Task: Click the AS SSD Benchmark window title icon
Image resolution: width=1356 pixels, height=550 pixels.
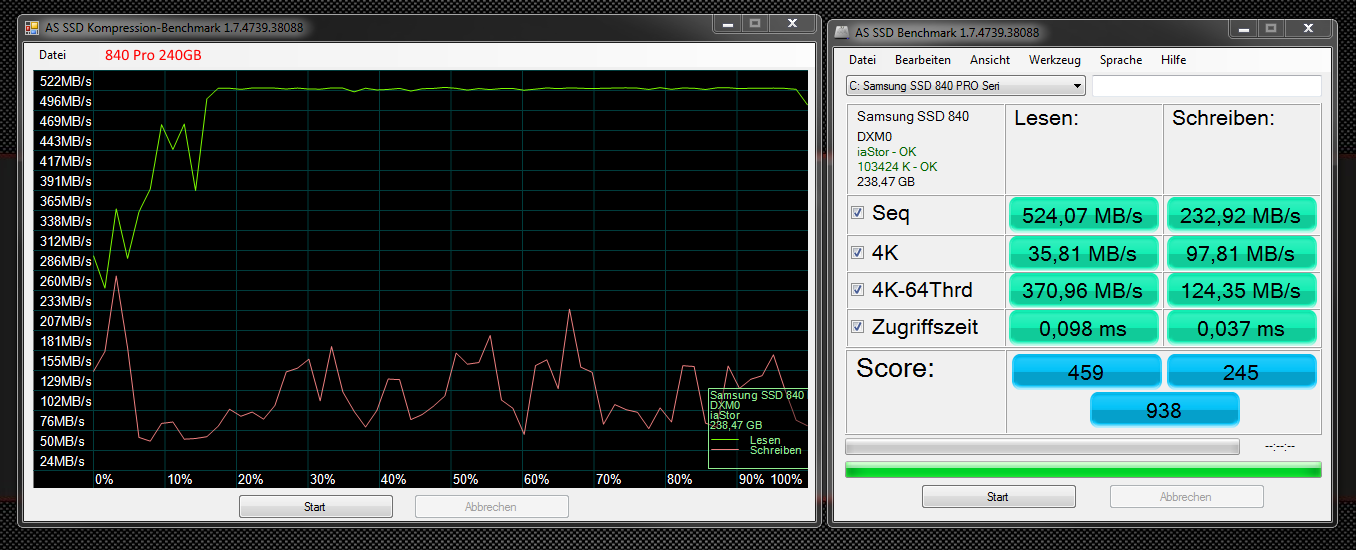Action: [x=841, y=33]
